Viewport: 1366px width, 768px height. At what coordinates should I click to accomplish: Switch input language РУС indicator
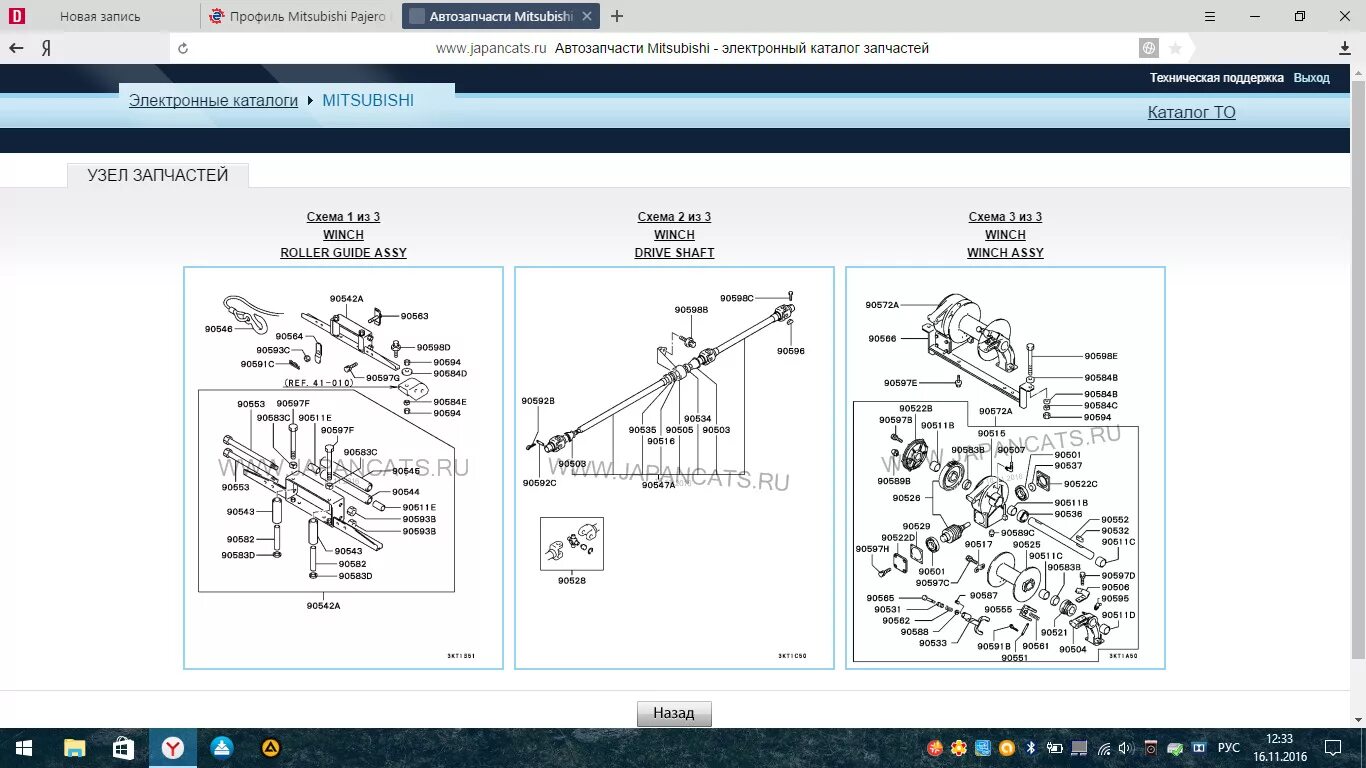click(x=1229, y=748)
